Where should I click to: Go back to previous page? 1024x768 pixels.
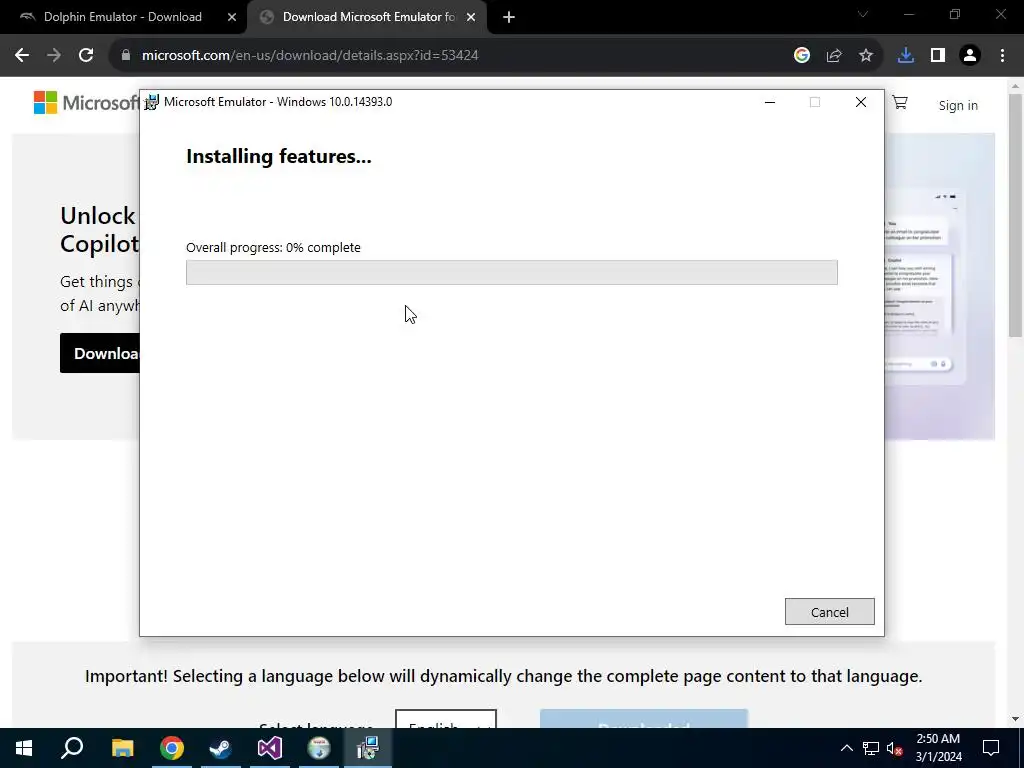click(22, 56)
